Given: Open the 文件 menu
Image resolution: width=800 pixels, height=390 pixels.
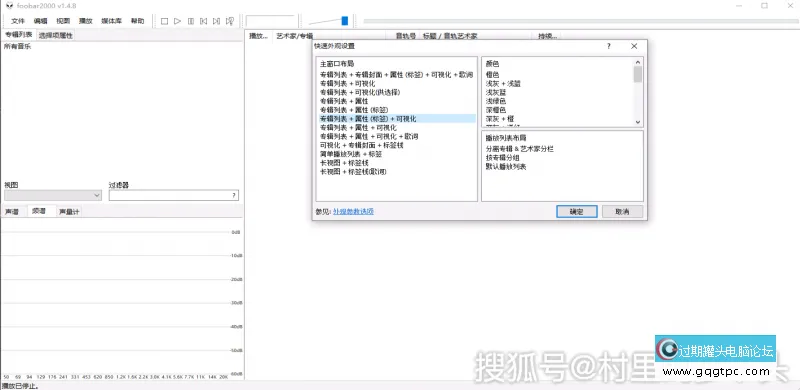Looking at the screenshot, I should click(x=18, y=21).
